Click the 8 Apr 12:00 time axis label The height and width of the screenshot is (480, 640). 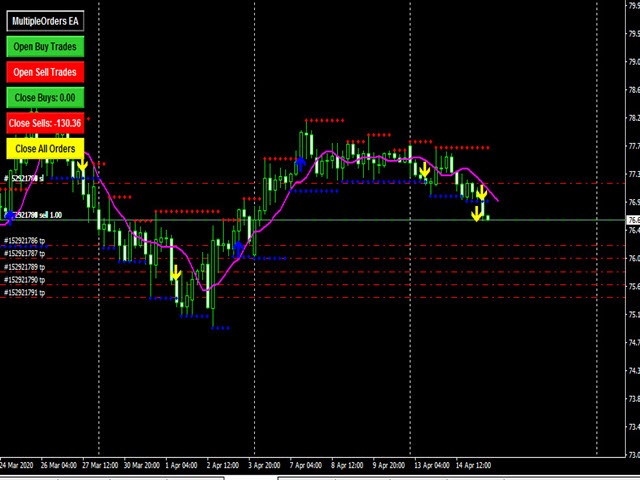point(347,465)
